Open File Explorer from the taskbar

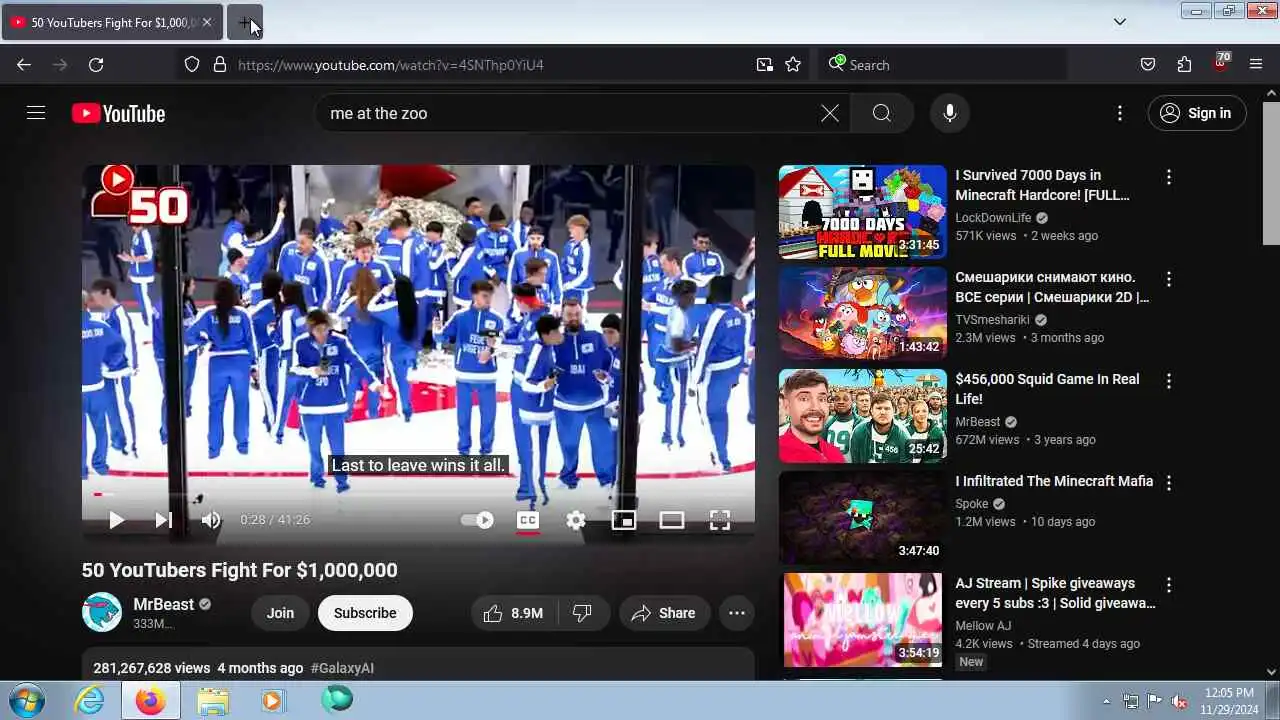click(213, 700)
